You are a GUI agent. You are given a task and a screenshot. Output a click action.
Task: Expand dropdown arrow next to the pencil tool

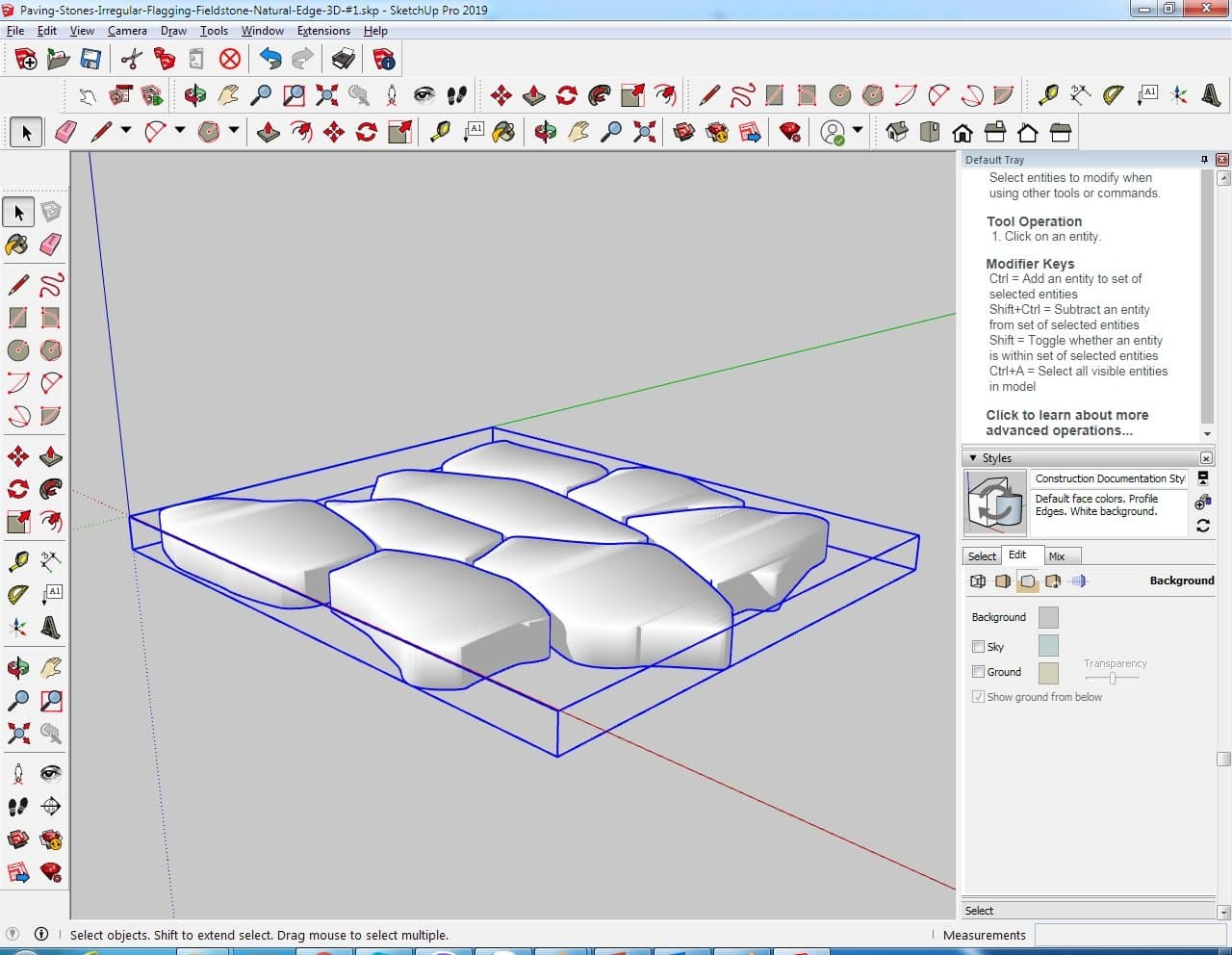coord(126,131)
